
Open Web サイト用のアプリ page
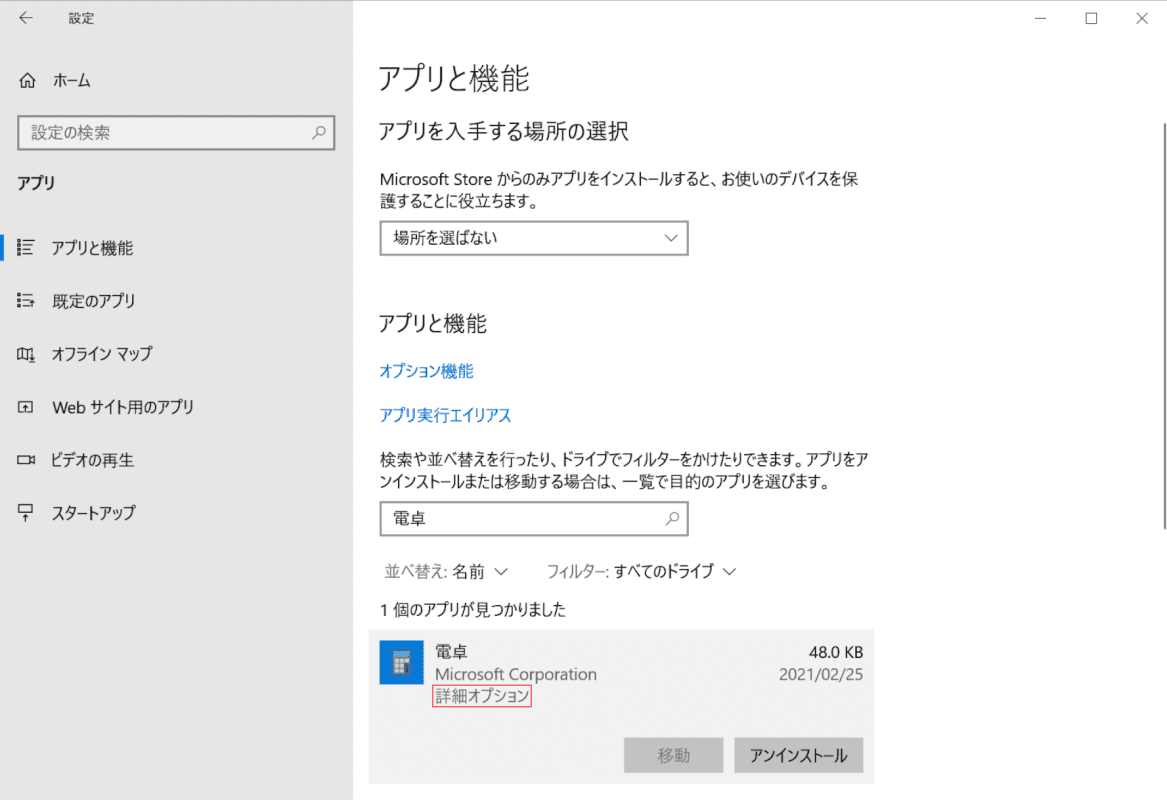[123, 407]
